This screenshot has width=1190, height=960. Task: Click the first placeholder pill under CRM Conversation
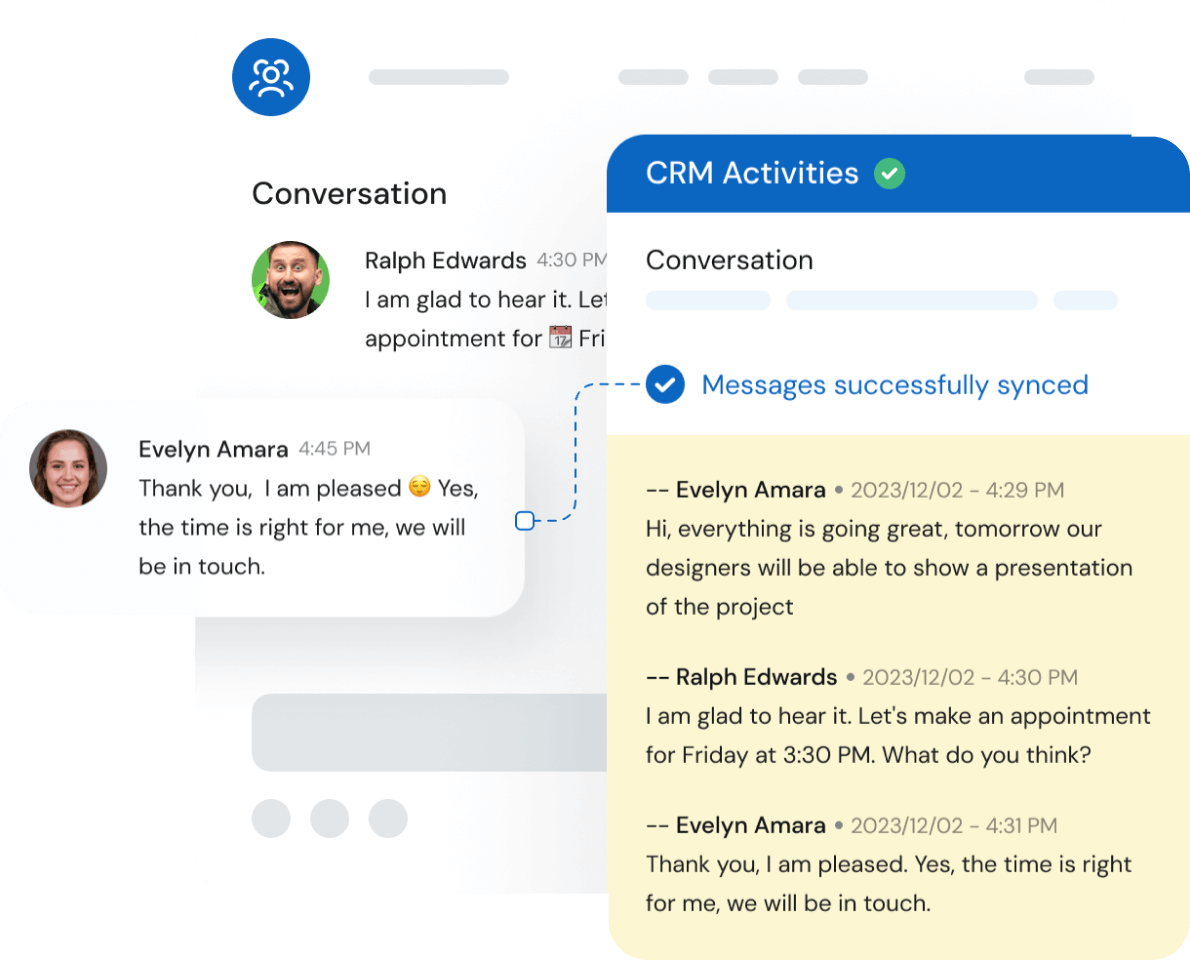coord(708,301)
